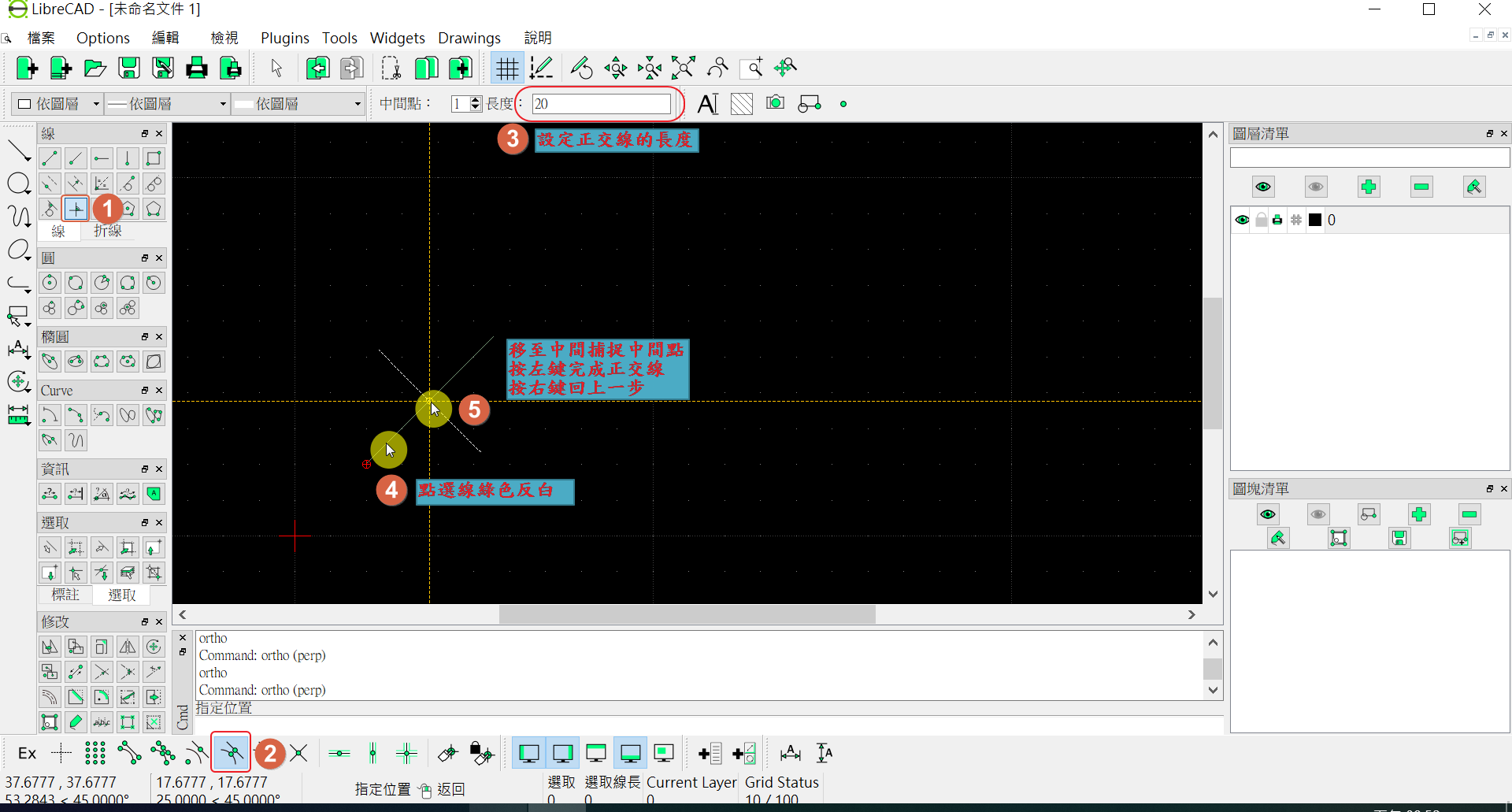Select the polygon tool in Line panel
1512x812 pixels.
coord(154,209)
